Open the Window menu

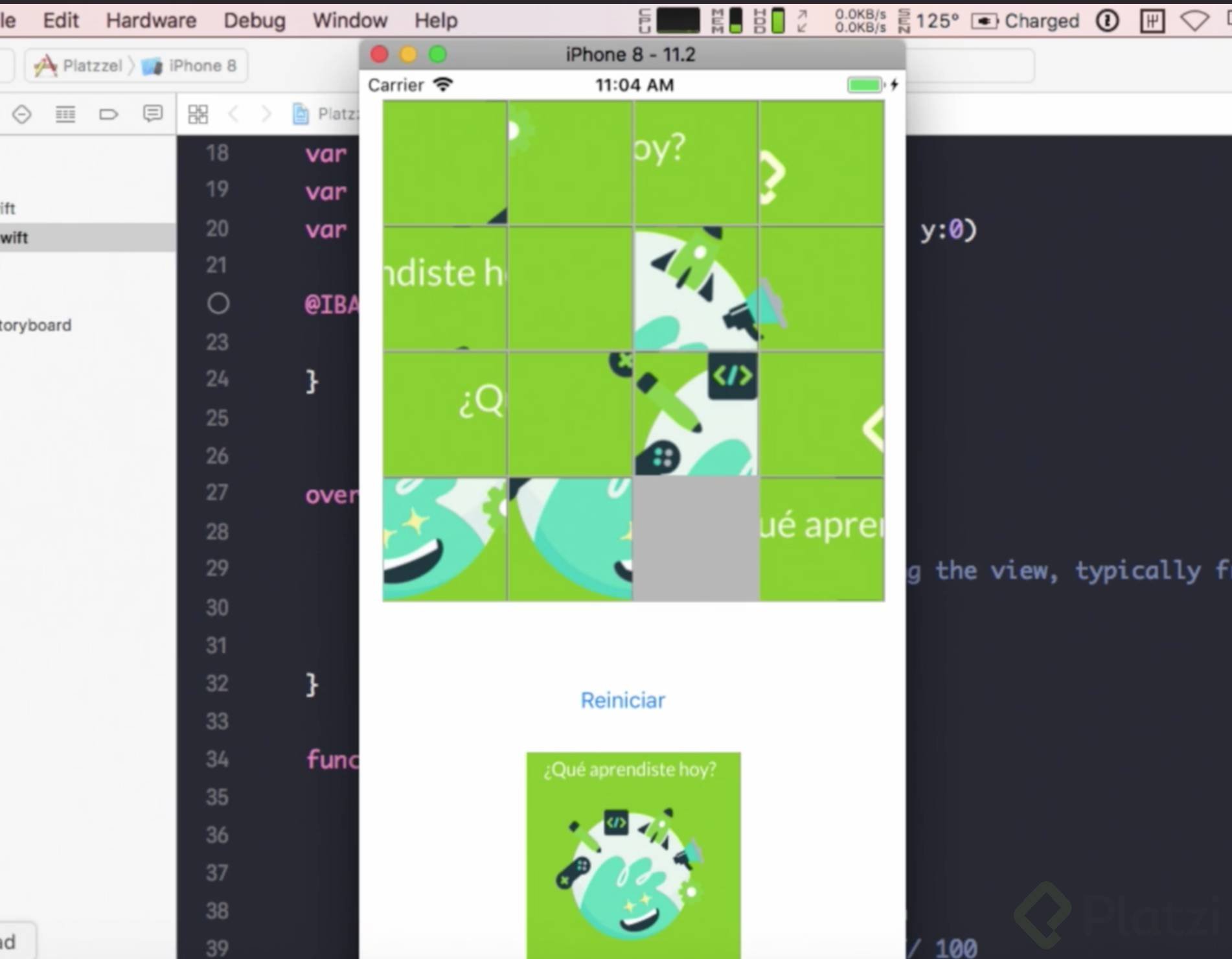[350, 21]
